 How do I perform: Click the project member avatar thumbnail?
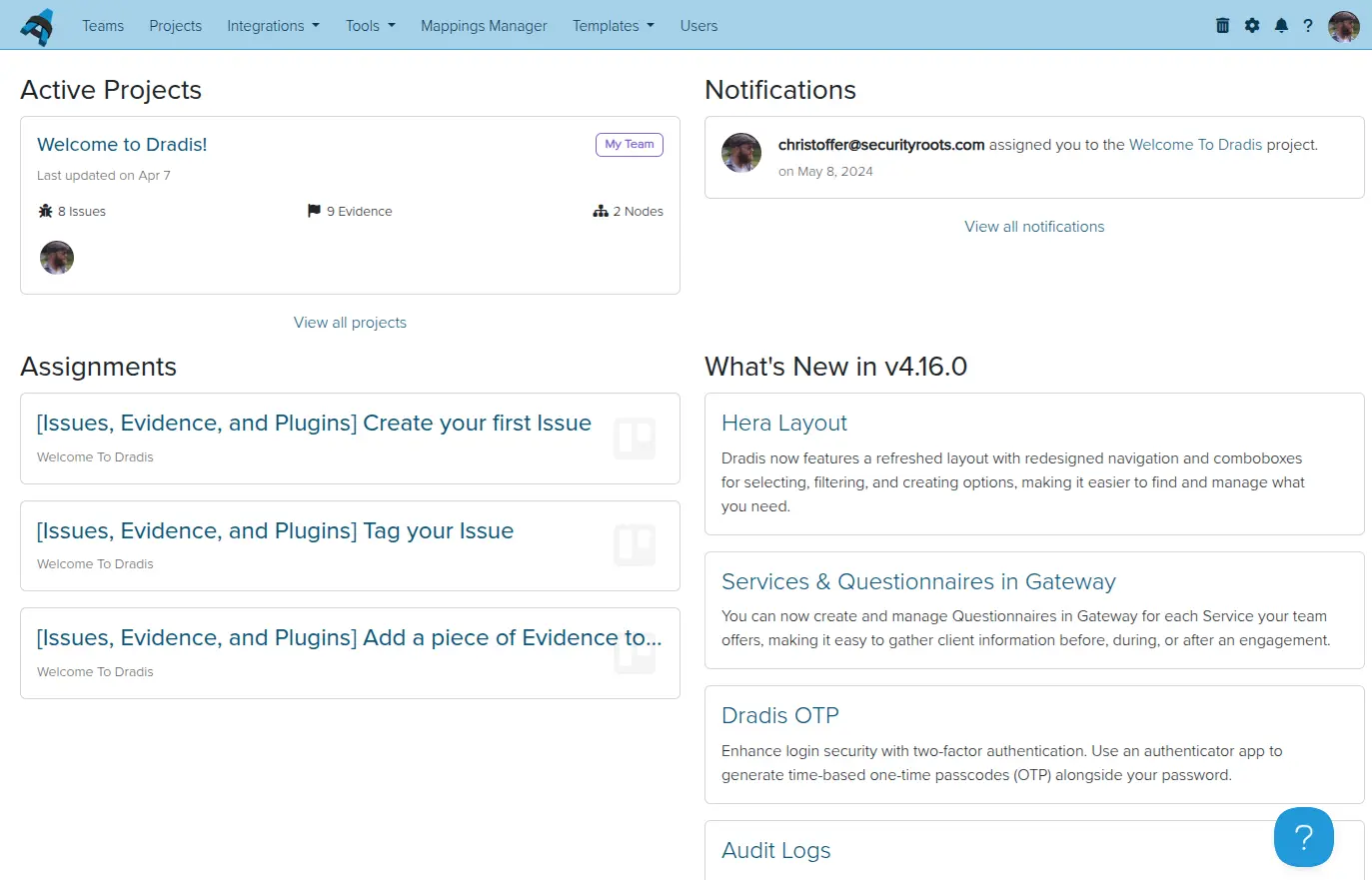tap(57, 258)
